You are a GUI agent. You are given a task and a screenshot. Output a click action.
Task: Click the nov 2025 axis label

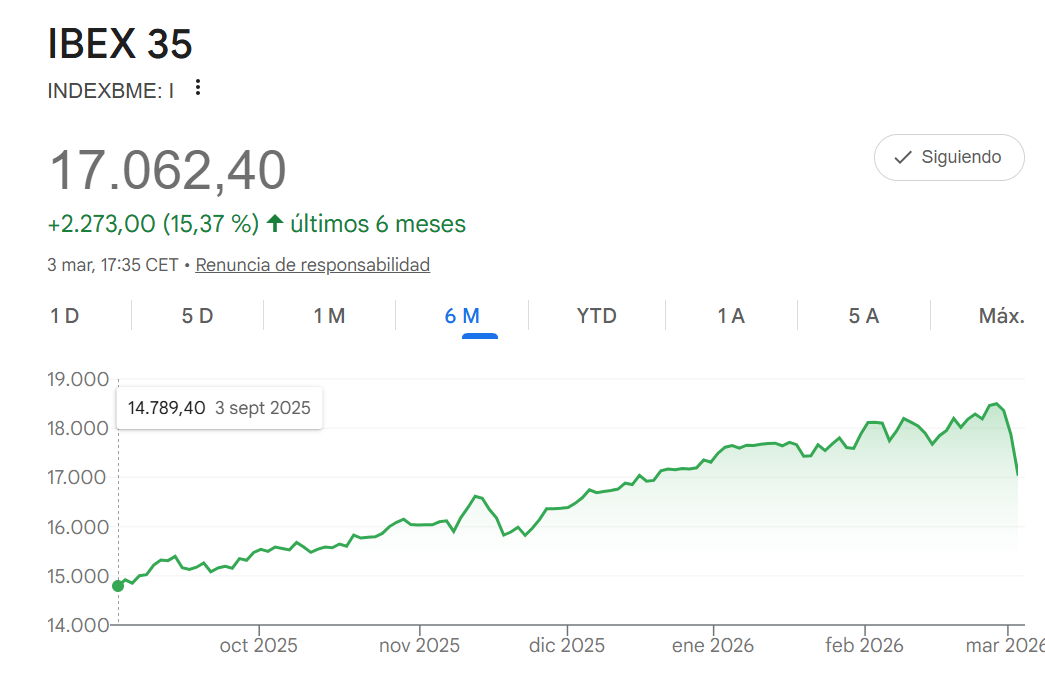(419, 645)
